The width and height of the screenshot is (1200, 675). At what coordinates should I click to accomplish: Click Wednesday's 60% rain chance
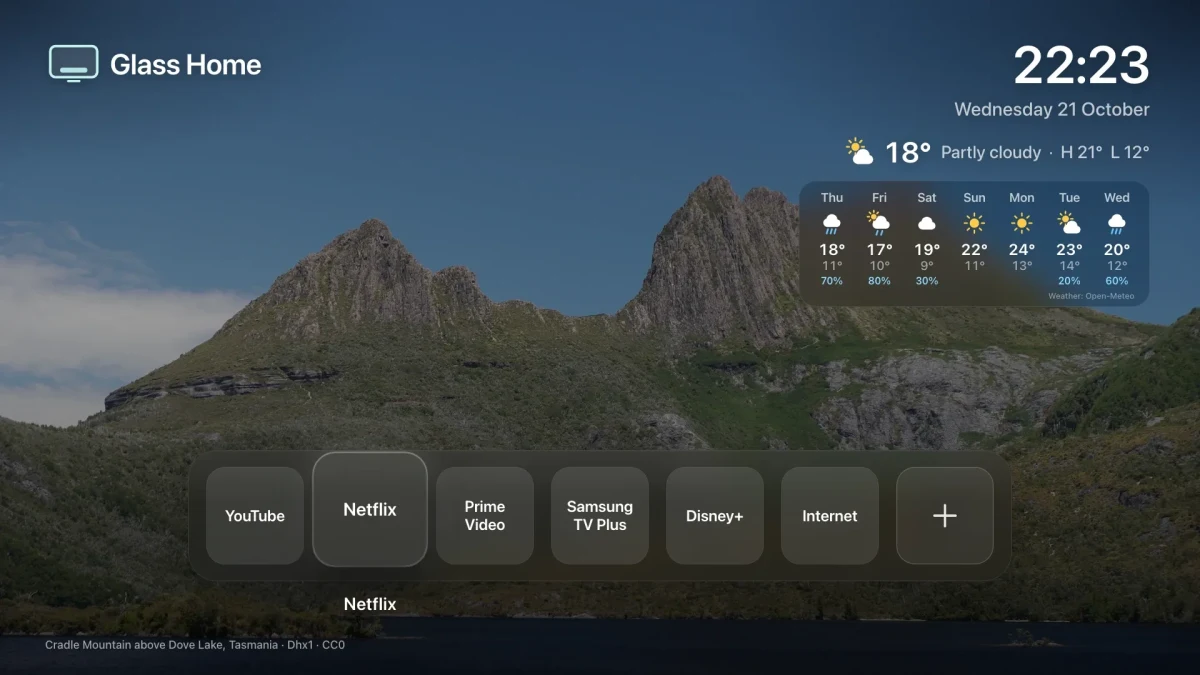tap(1117, 281)
